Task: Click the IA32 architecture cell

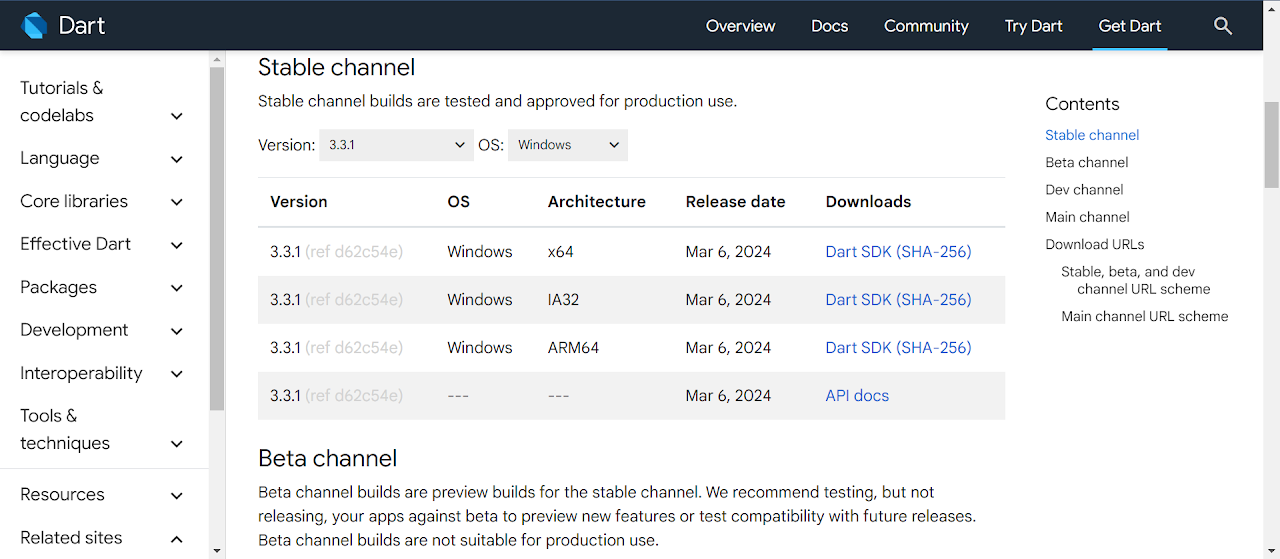Action: click(x=563, y=300)
